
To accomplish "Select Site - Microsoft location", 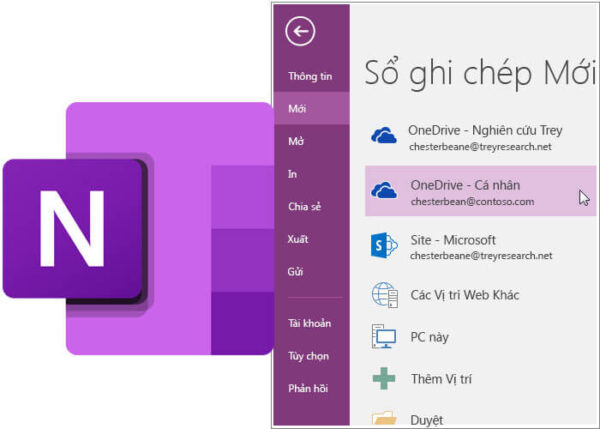I will pos(480,246).
